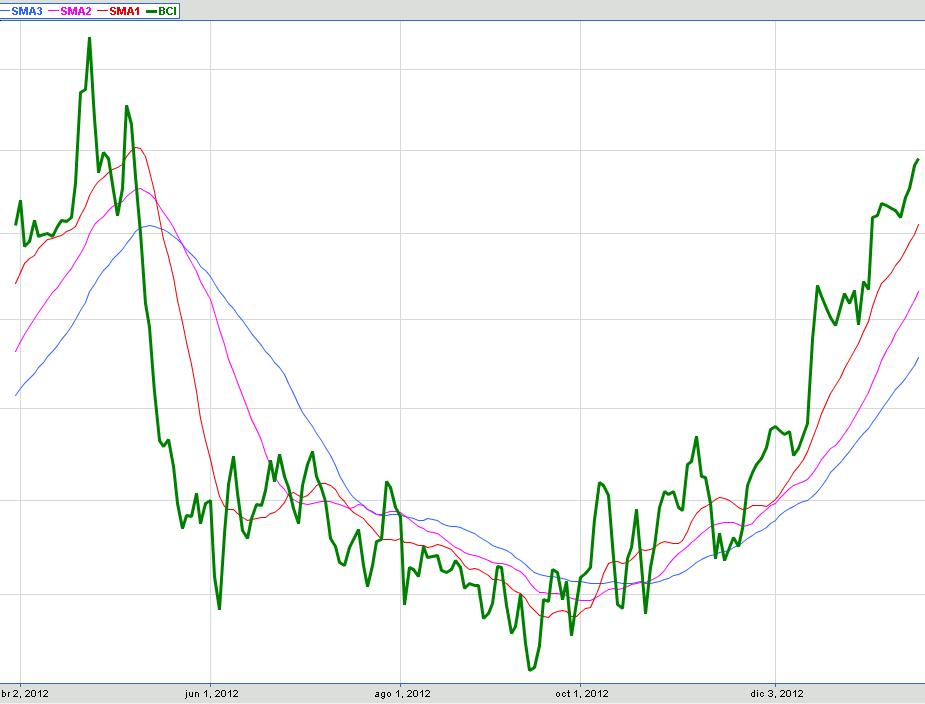Viewport: 925px width, 704px height.
Task: Click the "br 2, 2012" axis label
Action: [24, 693]
